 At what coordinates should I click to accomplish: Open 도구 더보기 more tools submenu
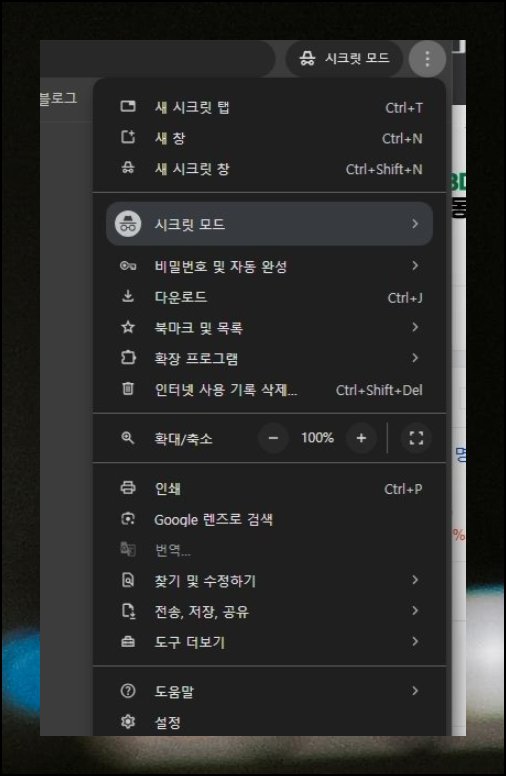point(269,642)
